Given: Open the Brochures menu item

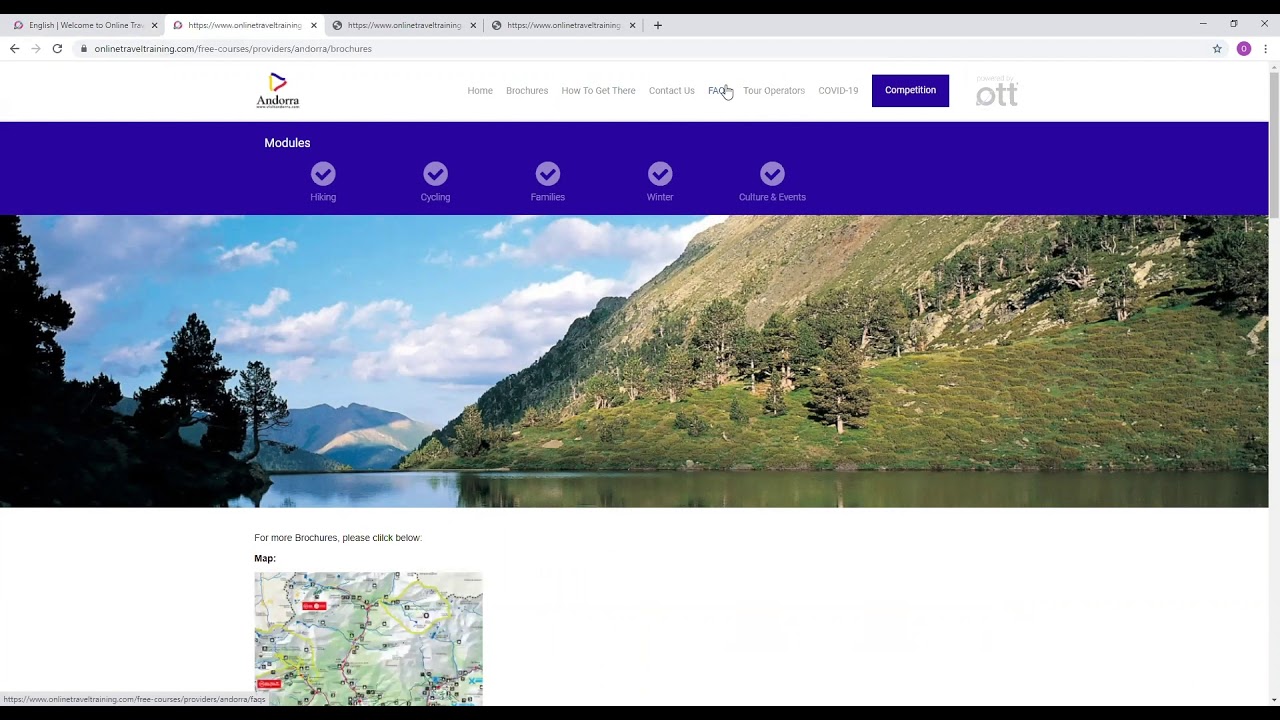Looking at the screenshot, I should [527, 90].
